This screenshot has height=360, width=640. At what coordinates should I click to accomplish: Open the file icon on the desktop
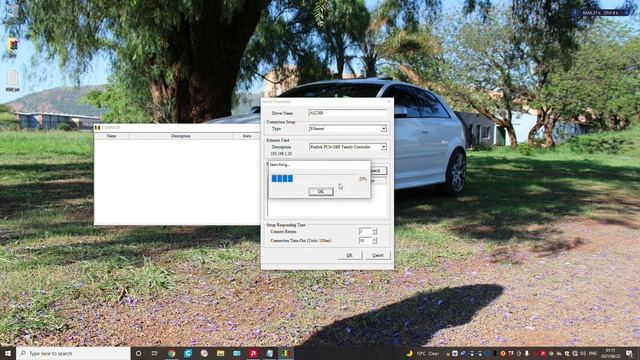pyautogui.click(x=12, y=81)
